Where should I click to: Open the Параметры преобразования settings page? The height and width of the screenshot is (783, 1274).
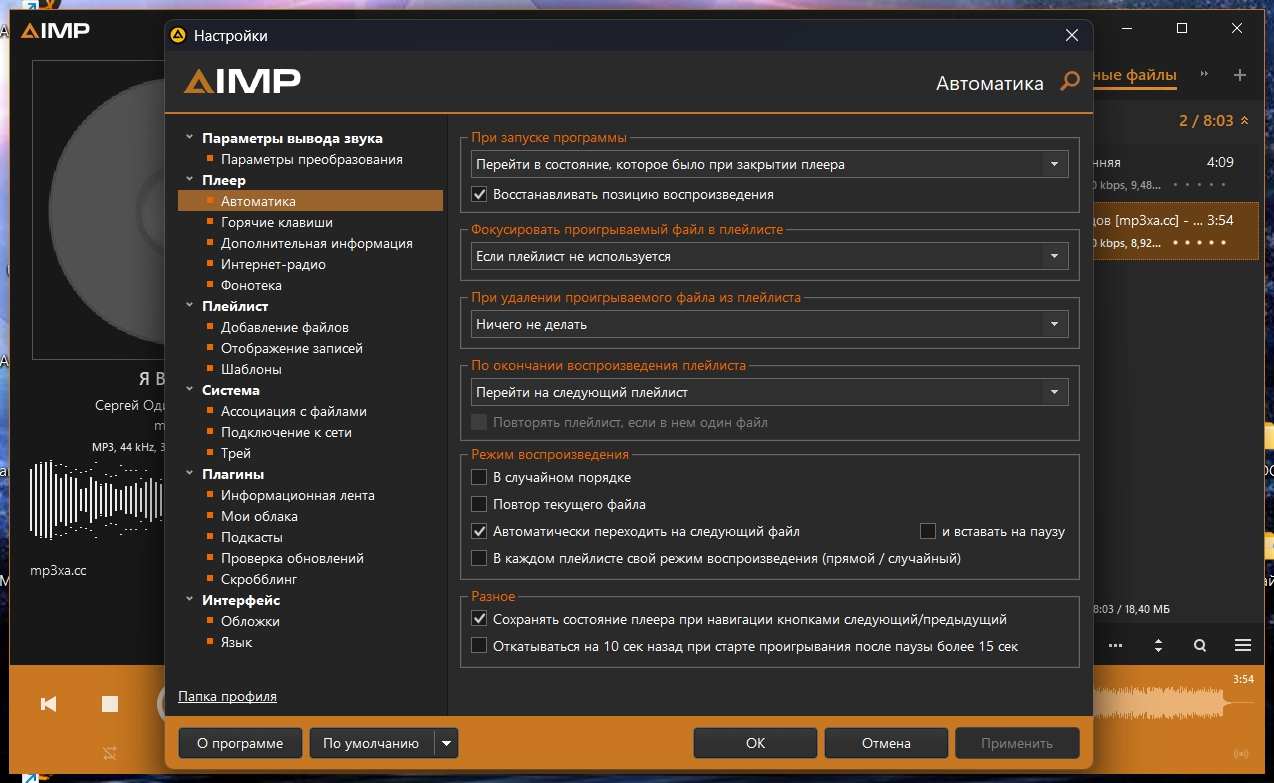pos(312,159)
